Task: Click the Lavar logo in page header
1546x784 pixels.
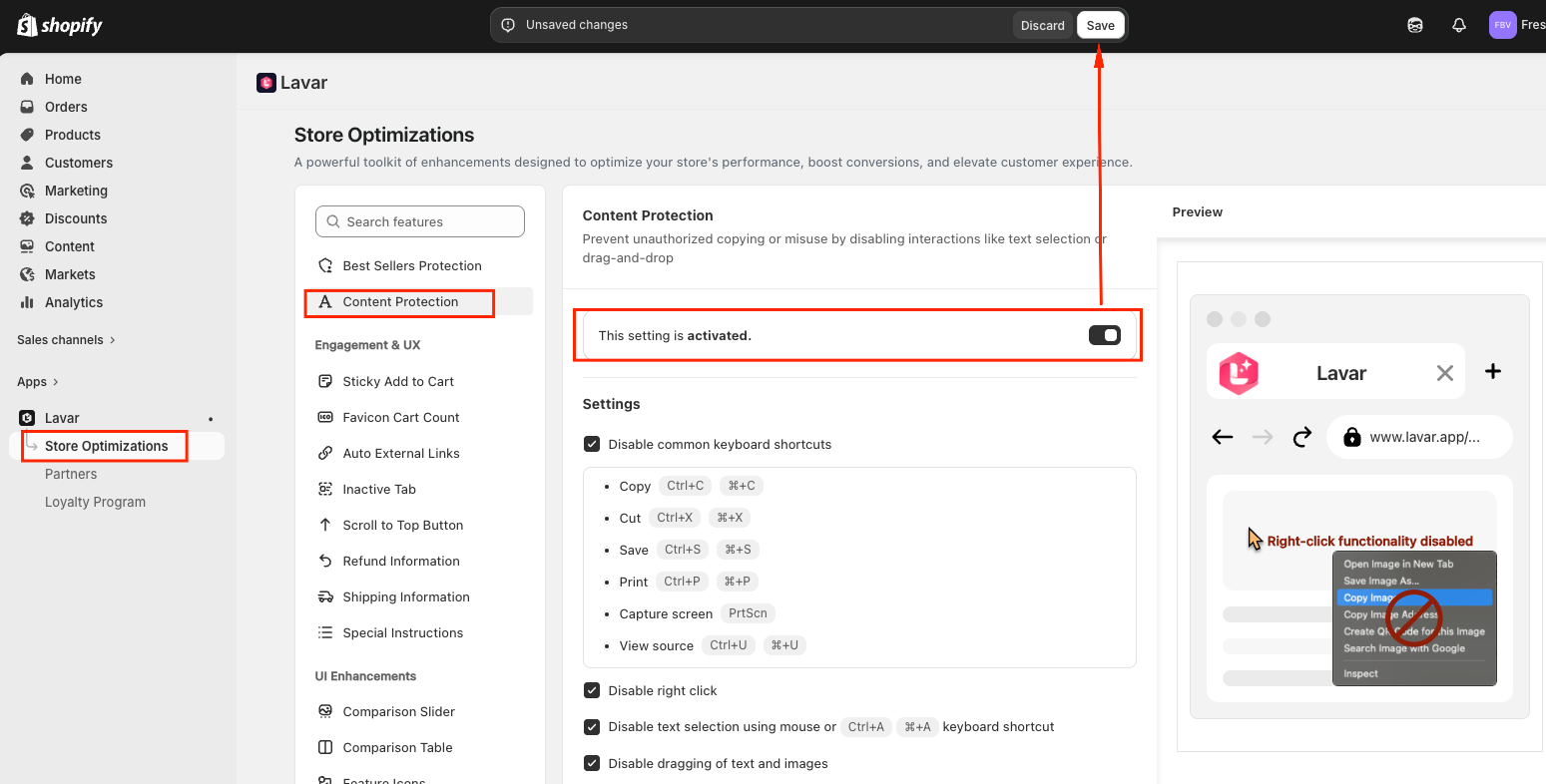Action: (265, 83)
